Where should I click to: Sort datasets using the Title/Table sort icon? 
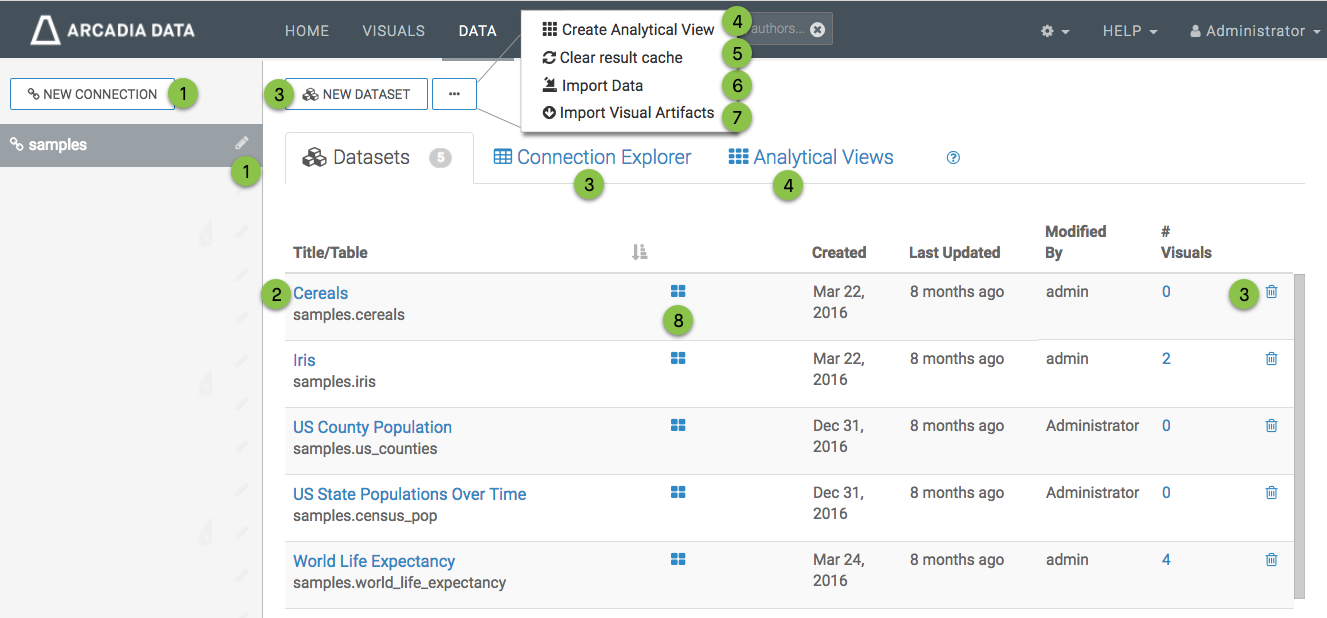point(640,253)
